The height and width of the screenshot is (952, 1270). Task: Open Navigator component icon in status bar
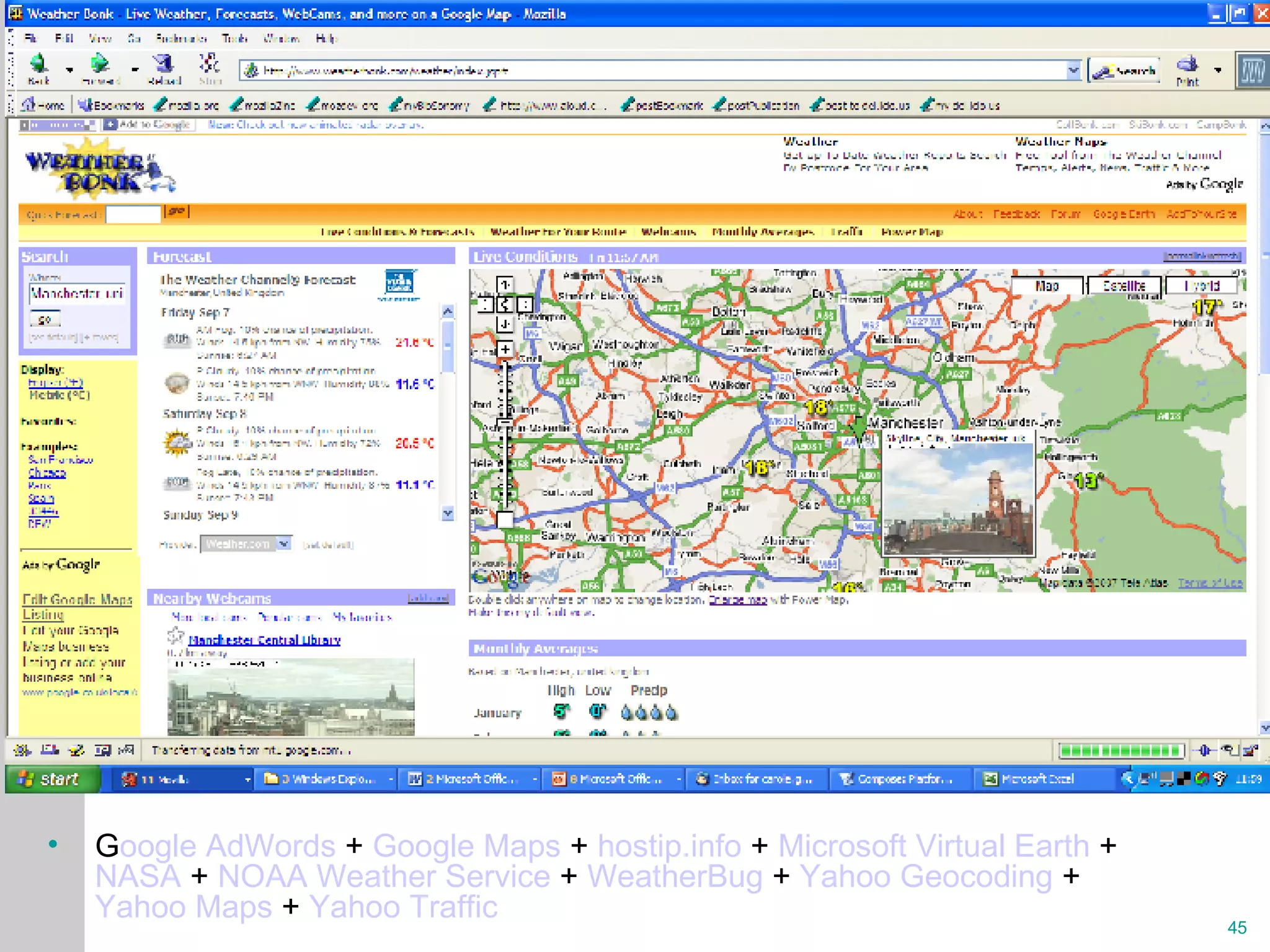[x=22, y=751]
